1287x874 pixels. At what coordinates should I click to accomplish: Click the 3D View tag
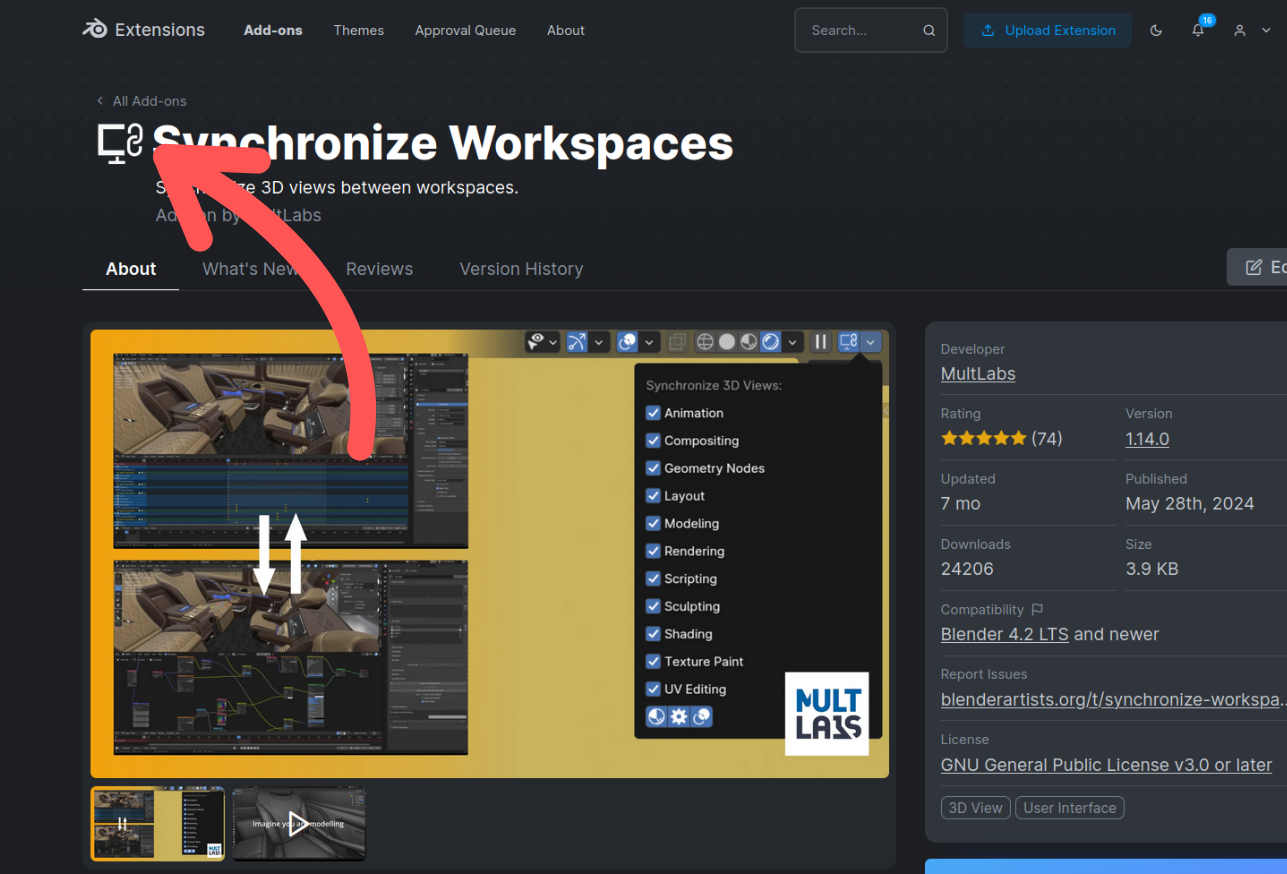point(976,808)
